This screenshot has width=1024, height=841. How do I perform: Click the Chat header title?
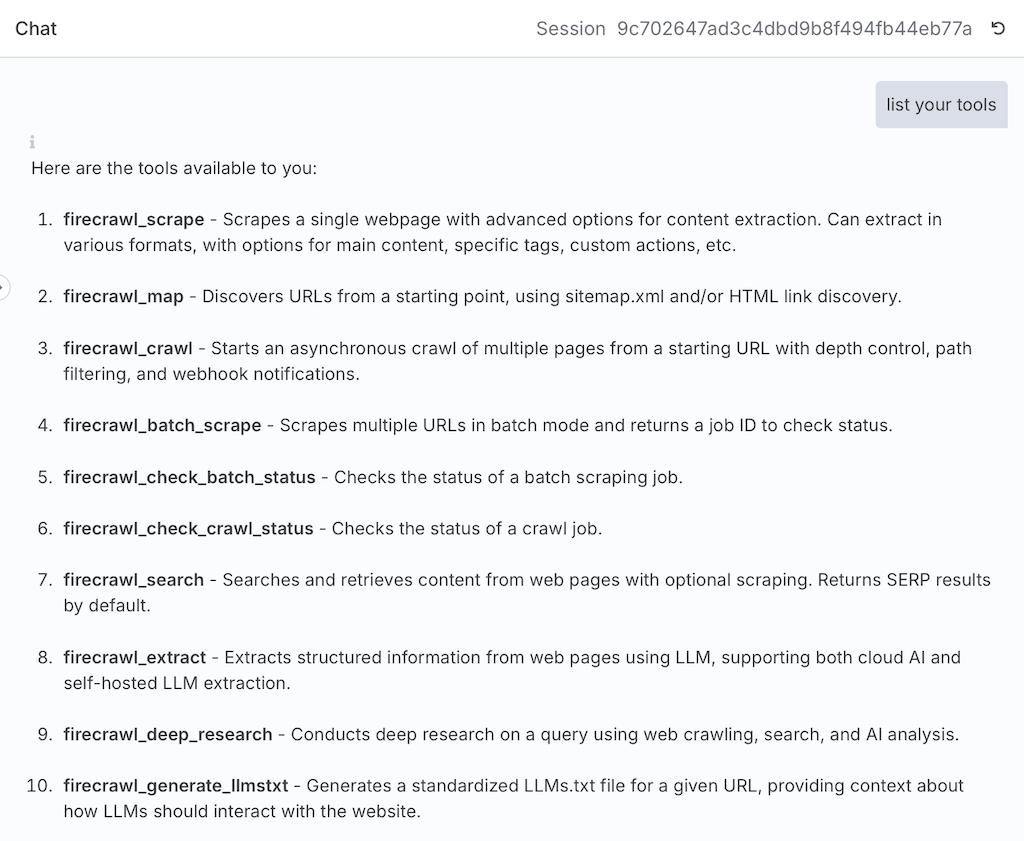click(36, 29)
